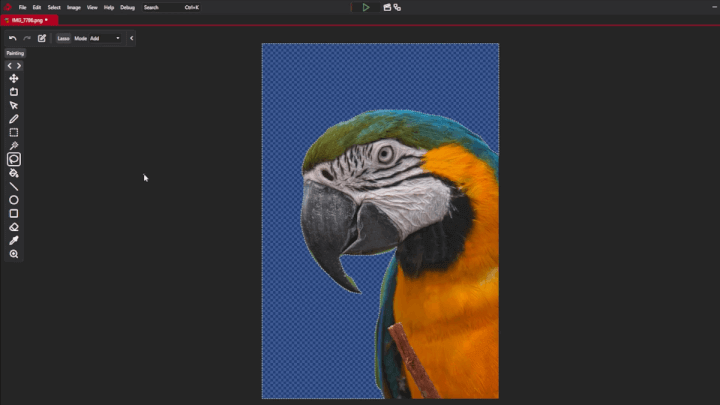Select the Move tool

tap(14, 79)
